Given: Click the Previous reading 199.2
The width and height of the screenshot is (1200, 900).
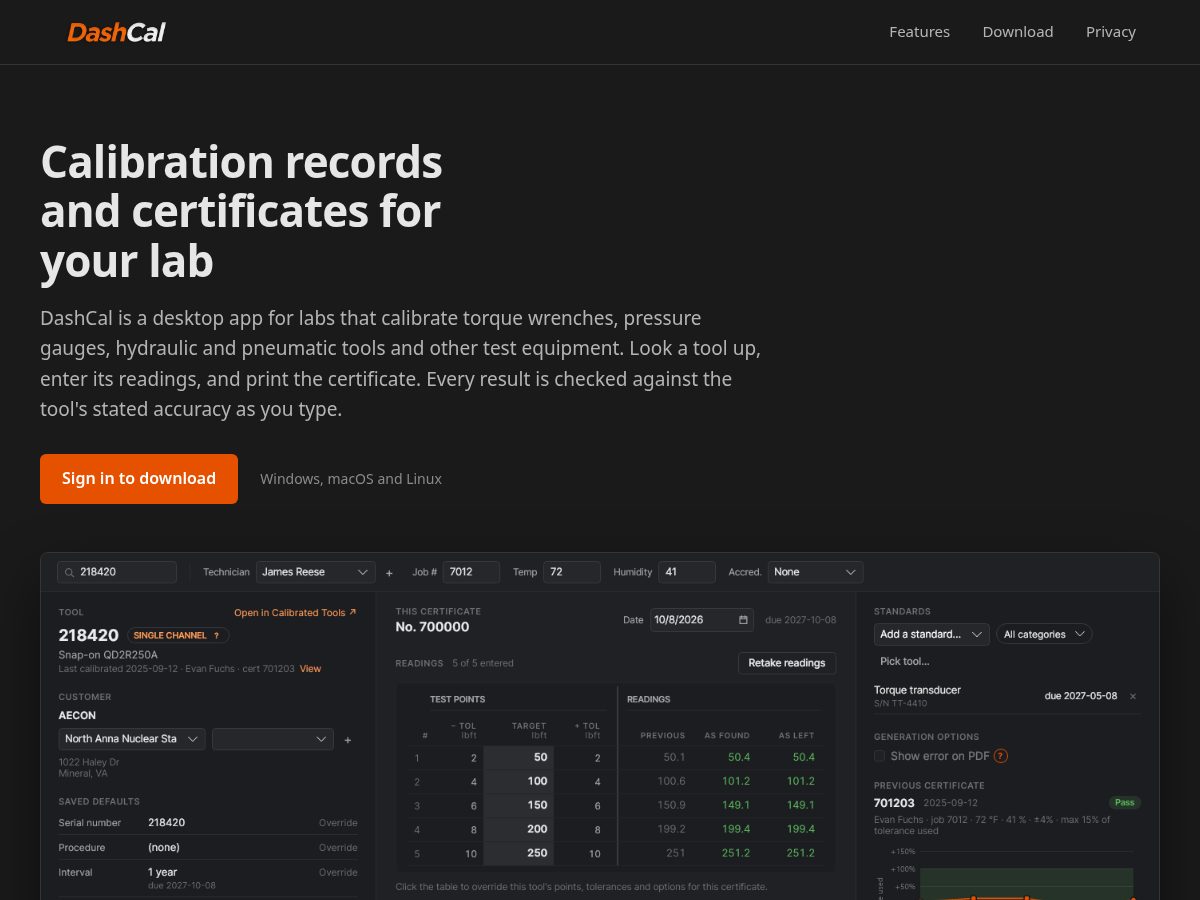Looking at the screenshot, I should pyautogui.click(x=671, y=829).
